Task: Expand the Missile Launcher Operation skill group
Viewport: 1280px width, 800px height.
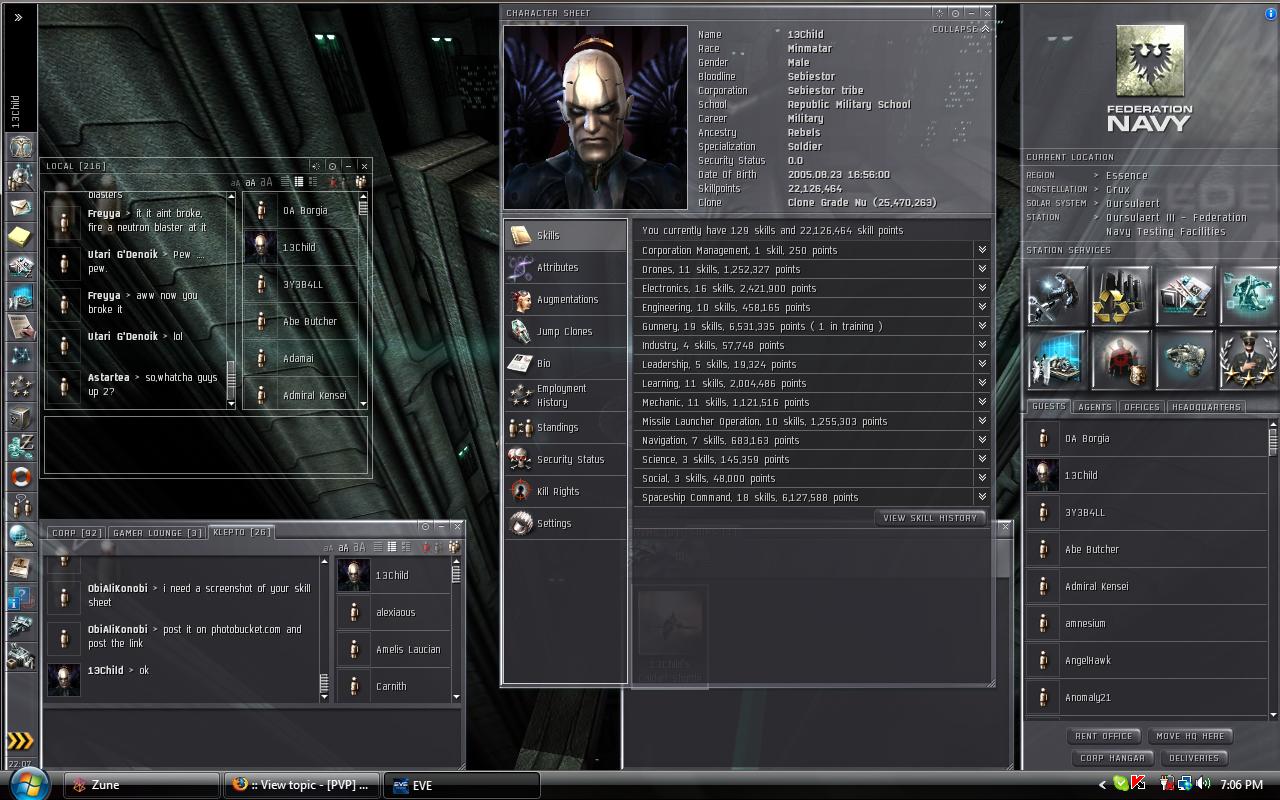Action: 982,421
